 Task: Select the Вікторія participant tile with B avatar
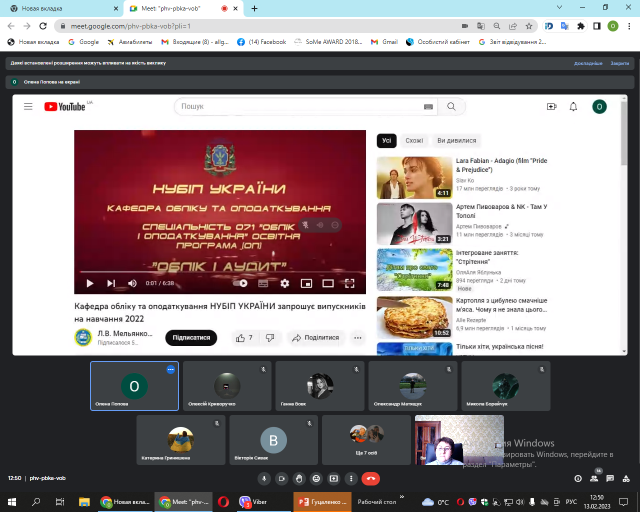click(x=273, y=440)
